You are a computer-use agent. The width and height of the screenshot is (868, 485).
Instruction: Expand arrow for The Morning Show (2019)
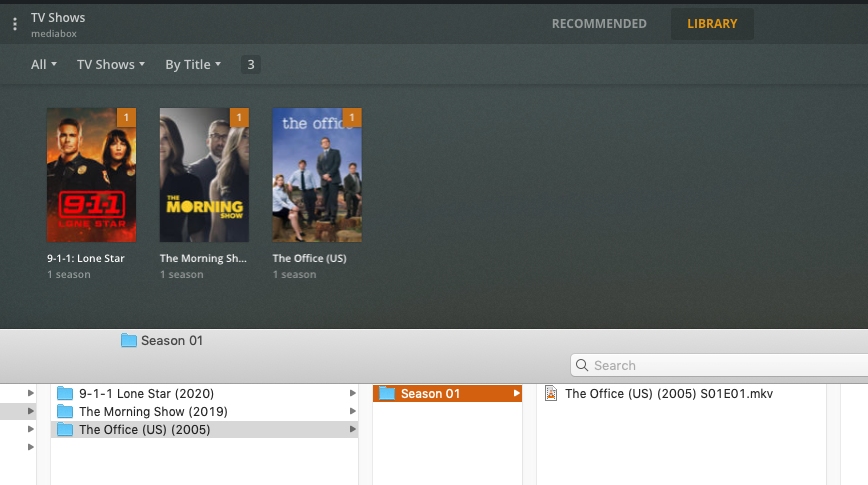(x=352, y=411)
